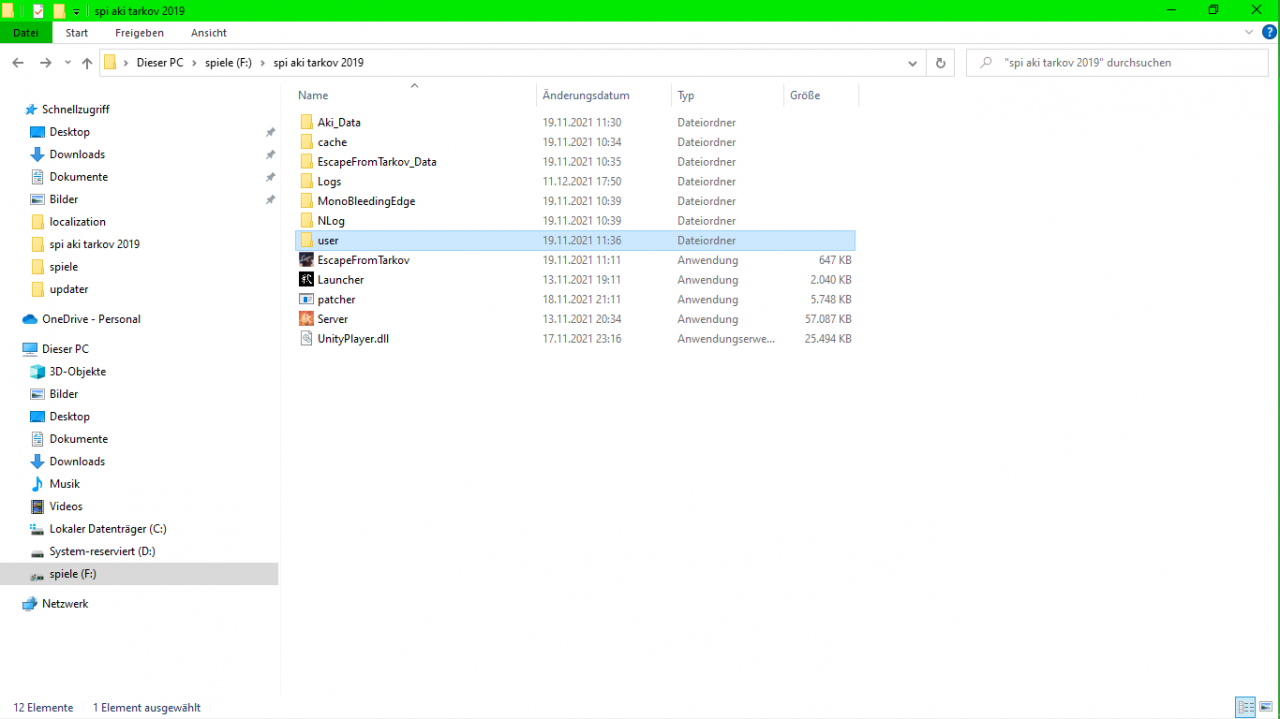Select the UnityPlayer.dll file icon

[x=307, y=339]
